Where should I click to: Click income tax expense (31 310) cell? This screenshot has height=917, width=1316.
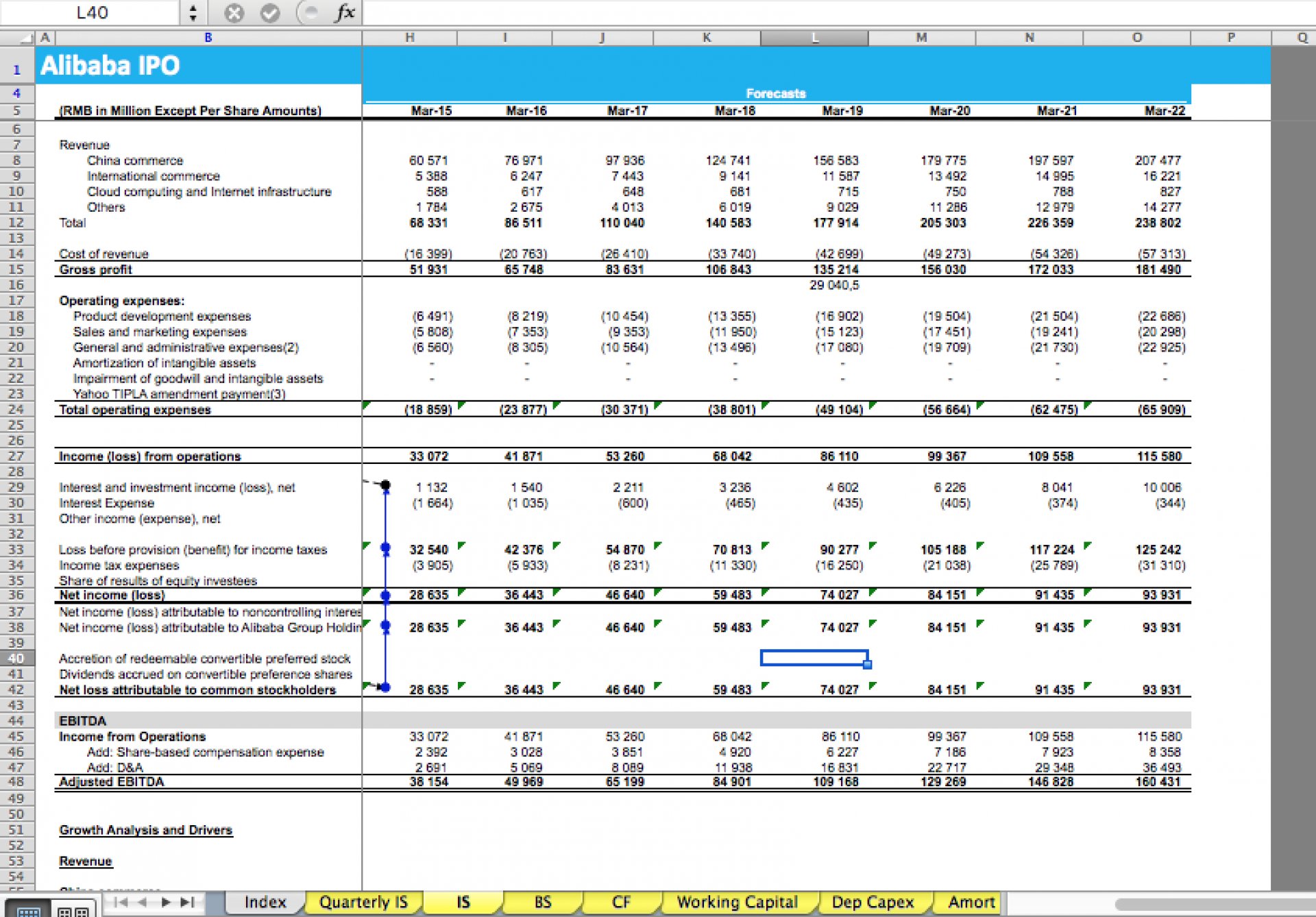pos(1162,565)
